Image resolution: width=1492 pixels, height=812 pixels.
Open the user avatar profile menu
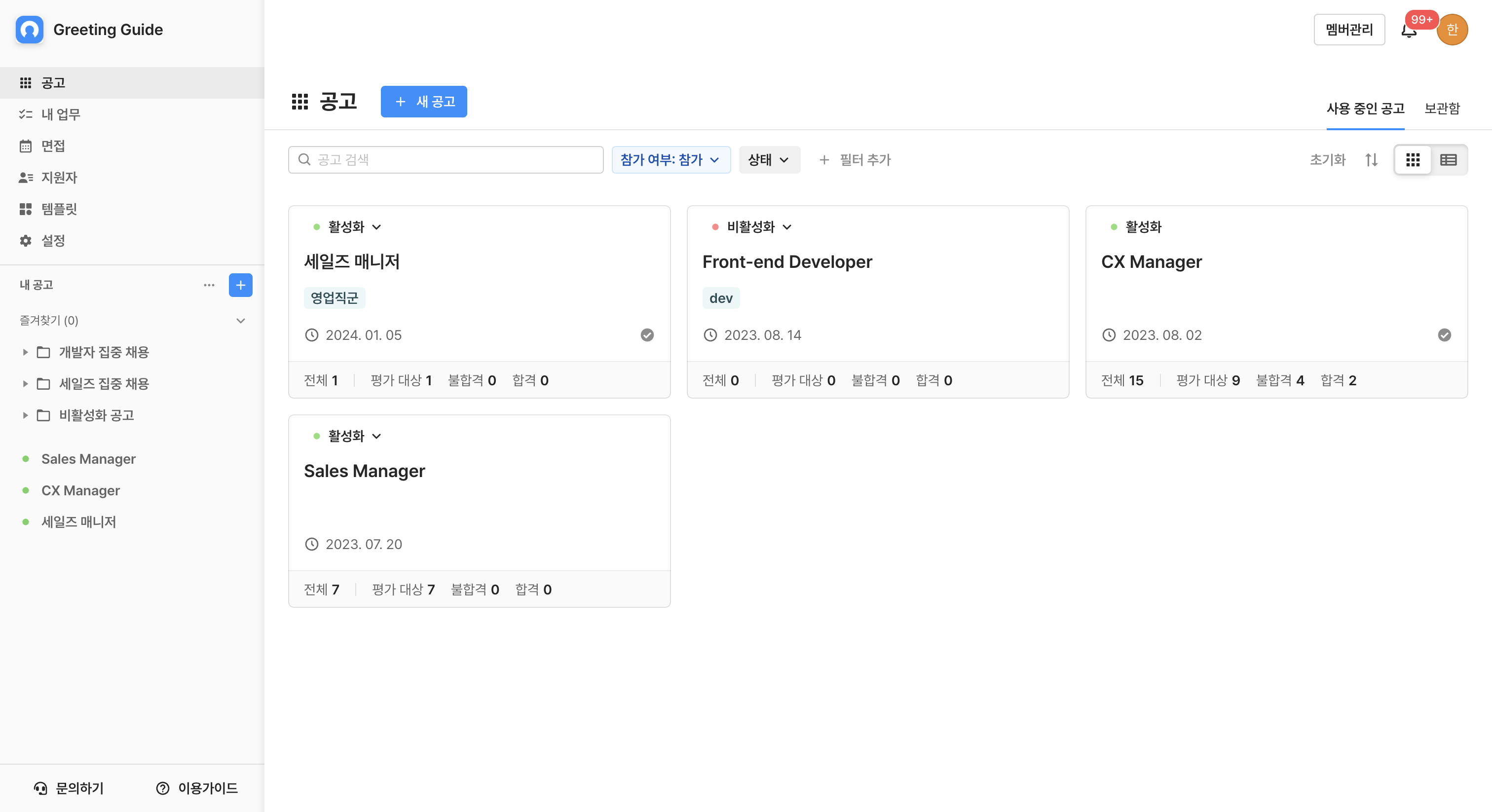click(1452, 30)
